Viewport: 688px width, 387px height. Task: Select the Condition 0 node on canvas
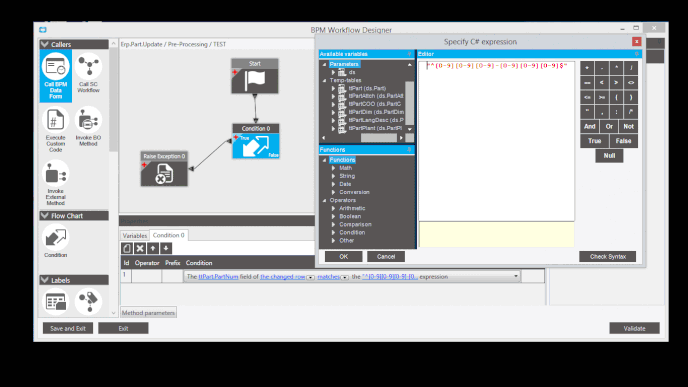tap(256, 141)
